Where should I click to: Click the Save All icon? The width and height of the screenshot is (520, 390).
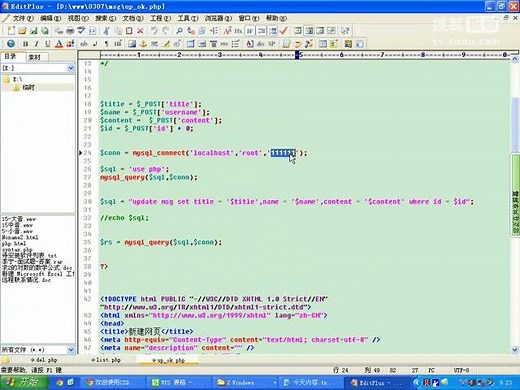(x=45, y=31)
